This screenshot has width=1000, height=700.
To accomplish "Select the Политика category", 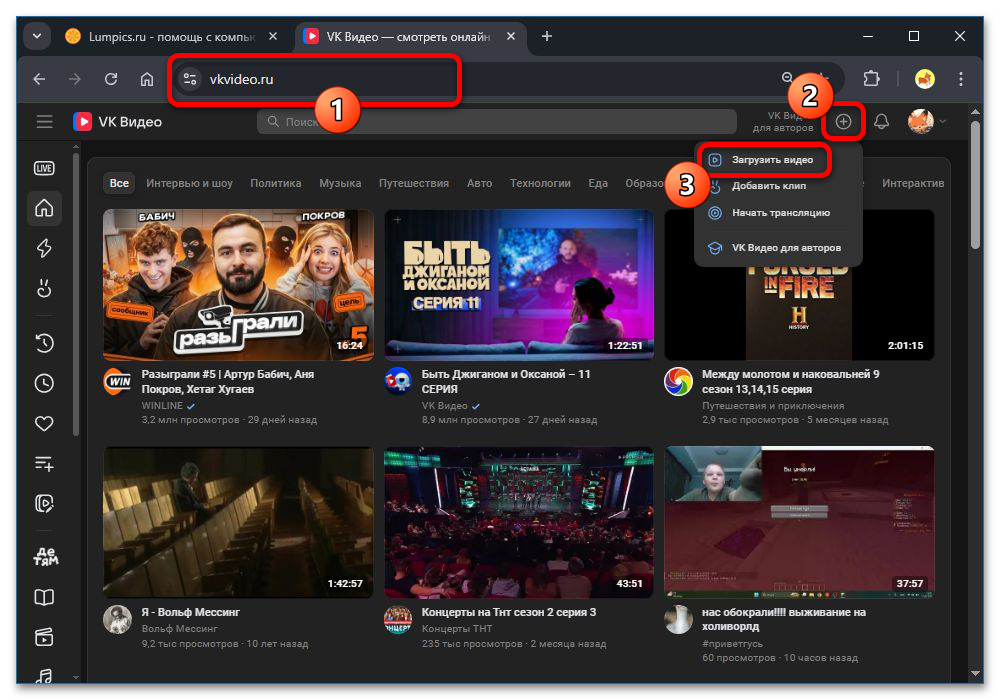I will tap(276, 183).
